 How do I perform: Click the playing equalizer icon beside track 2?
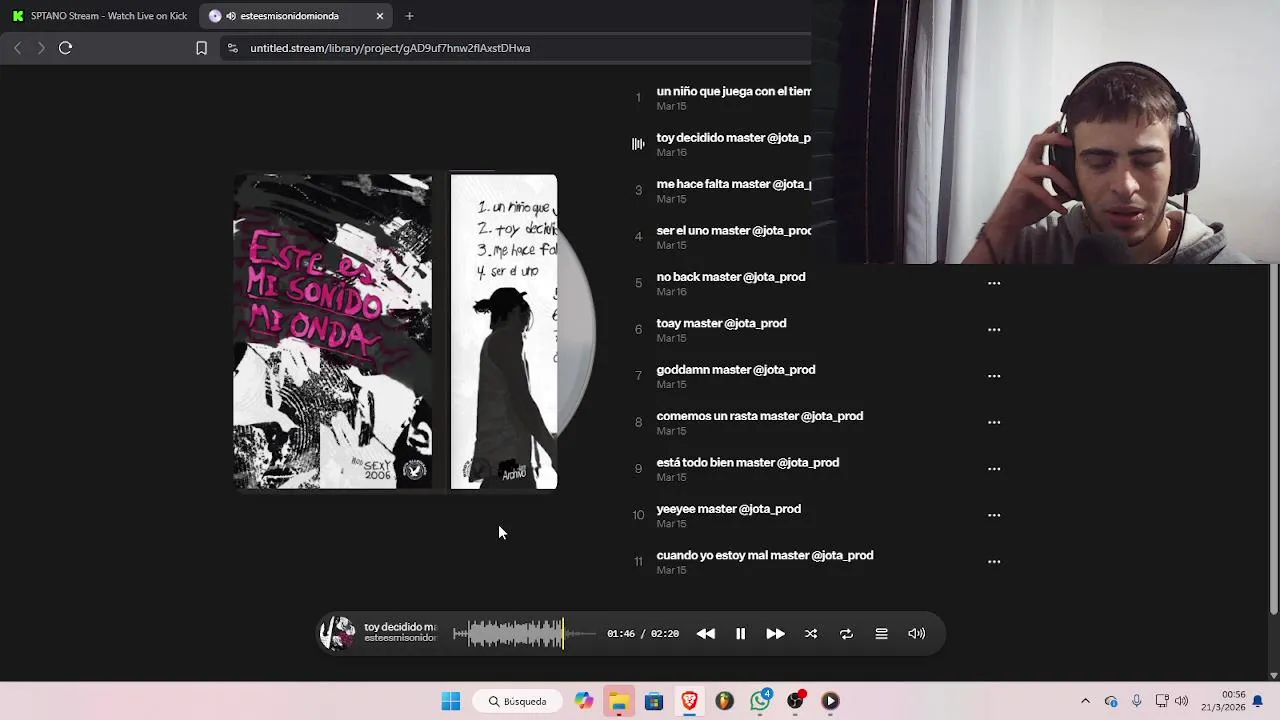click(x=638, y=144)
